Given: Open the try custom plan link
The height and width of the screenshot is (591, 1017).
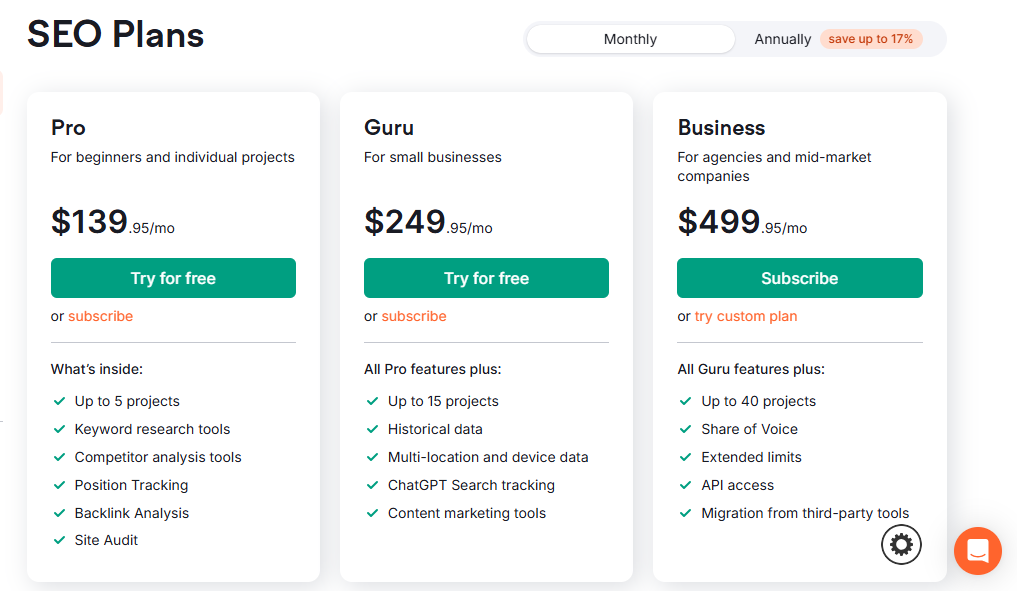Looking at the screenshot, I should pyautogui.click(x=746, y=316).
